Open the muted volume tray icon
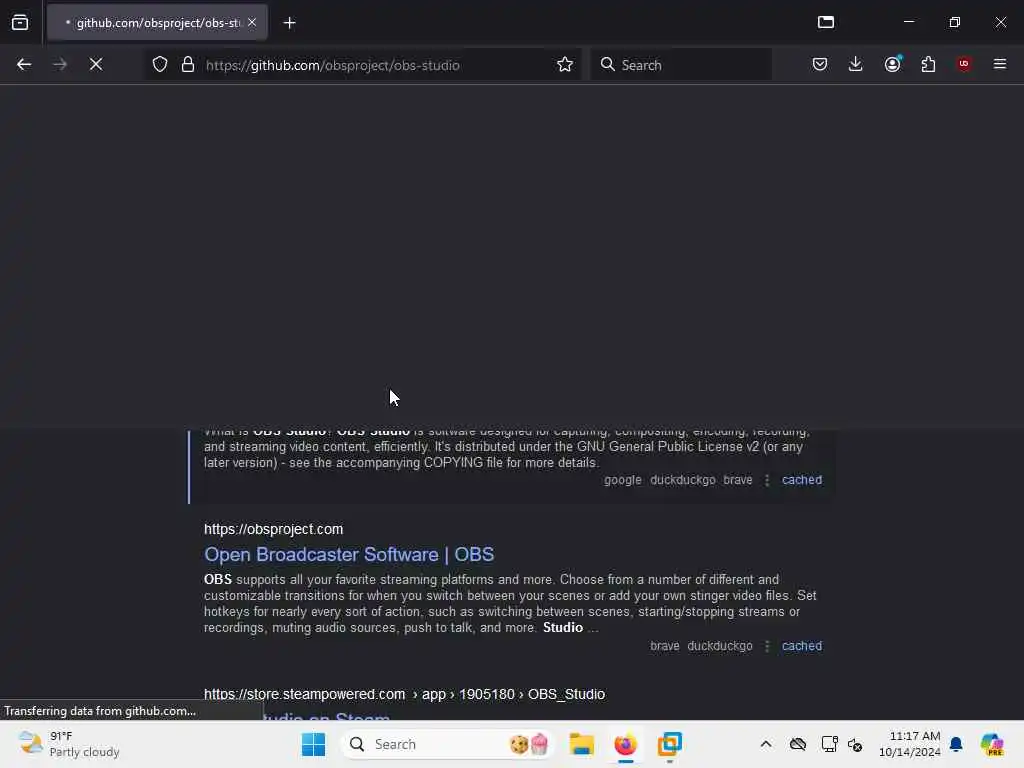The image size is (1024, 768). [855, 744]
